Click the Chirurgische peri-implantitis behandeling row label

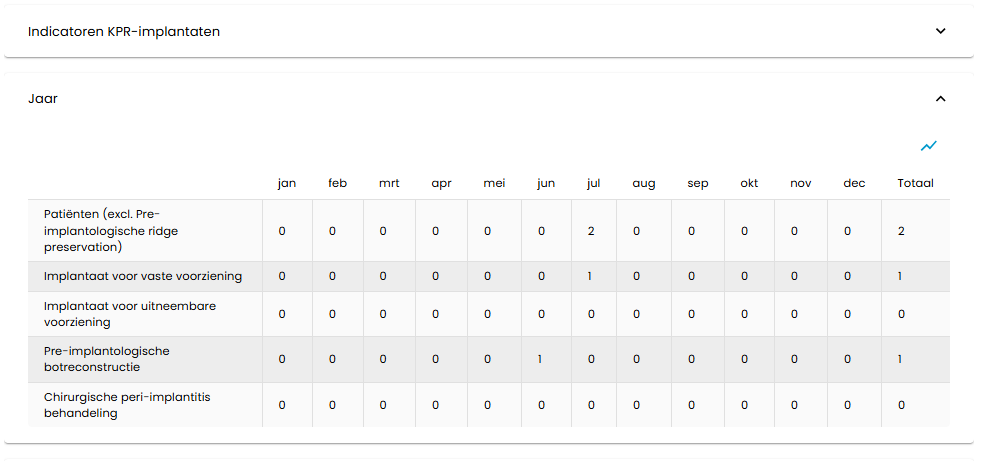[127, 405]
